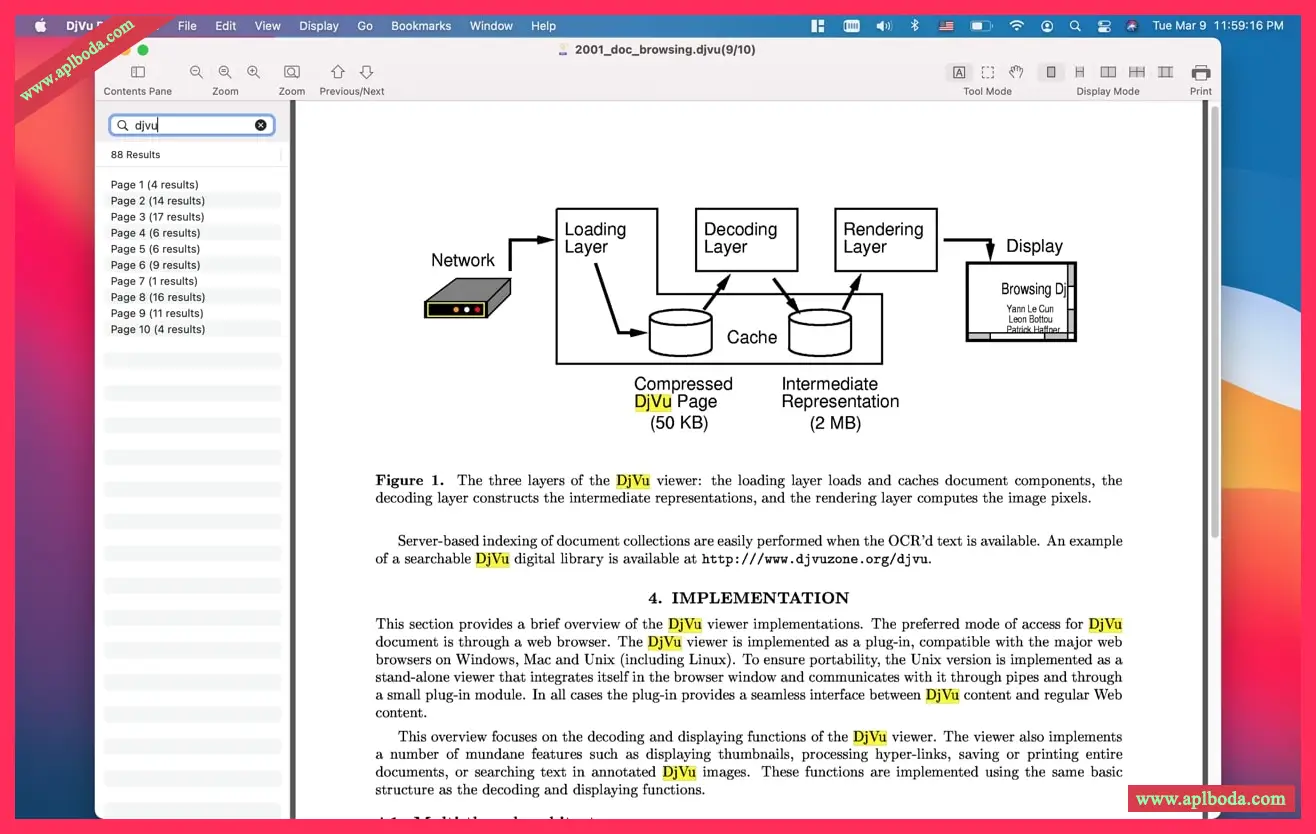Clear the search field text
1316x834 pixels.
coord(261,125)
